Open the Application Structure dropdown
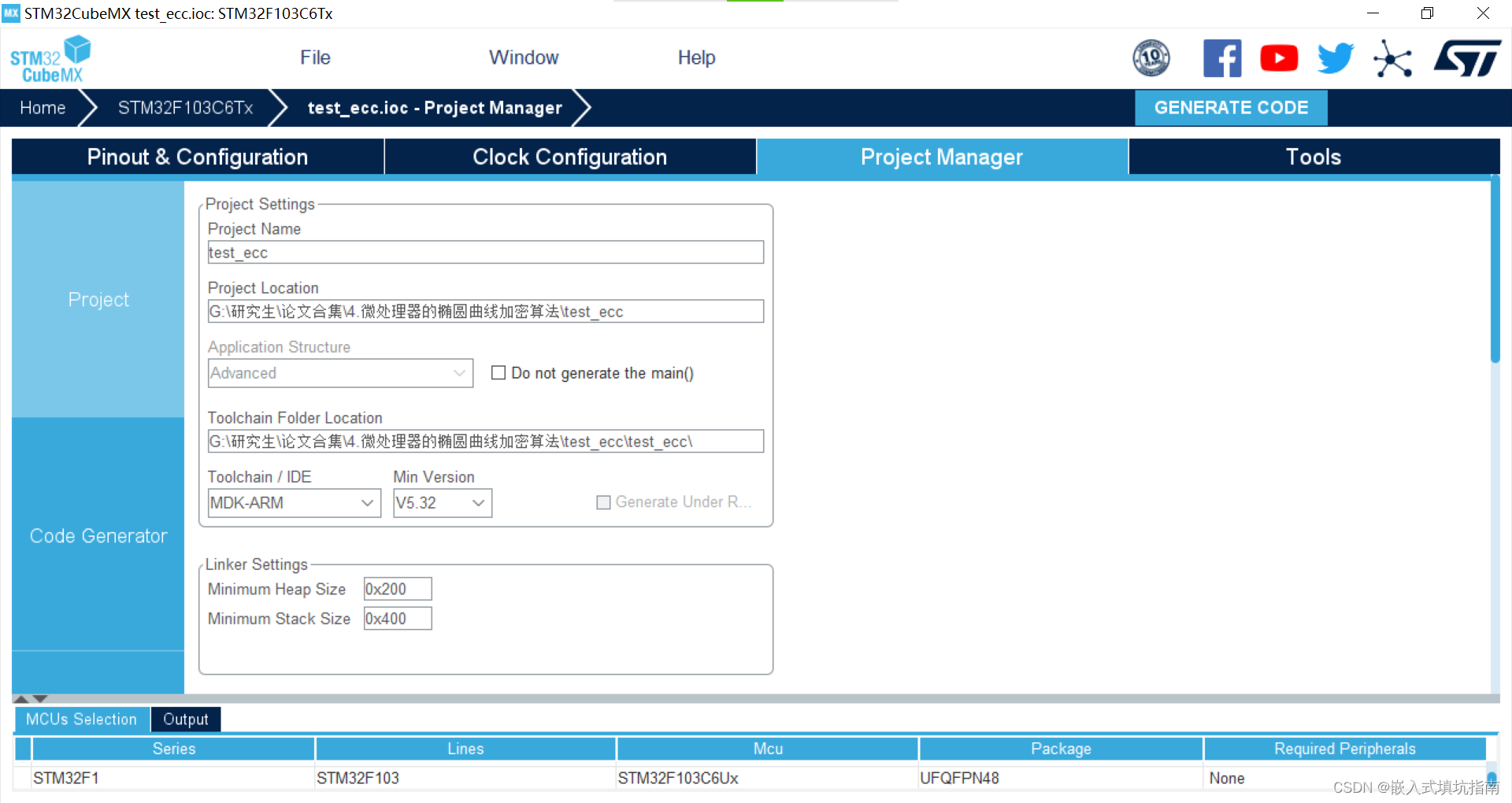This screenshot has width=1512, height=803. click(459, 372)
